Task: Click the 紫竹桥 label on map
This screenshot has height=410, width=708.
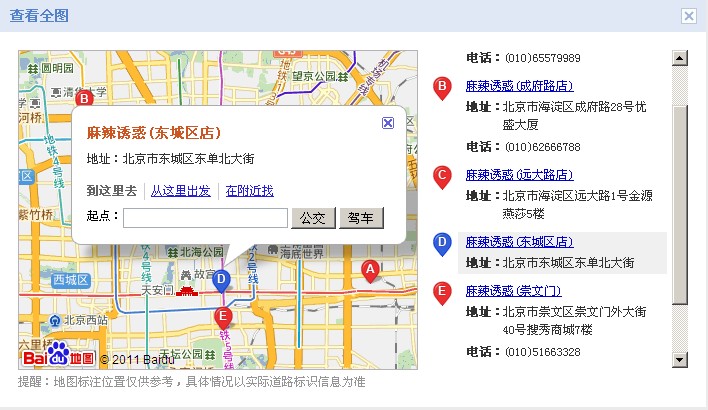Action: [36, 215]
